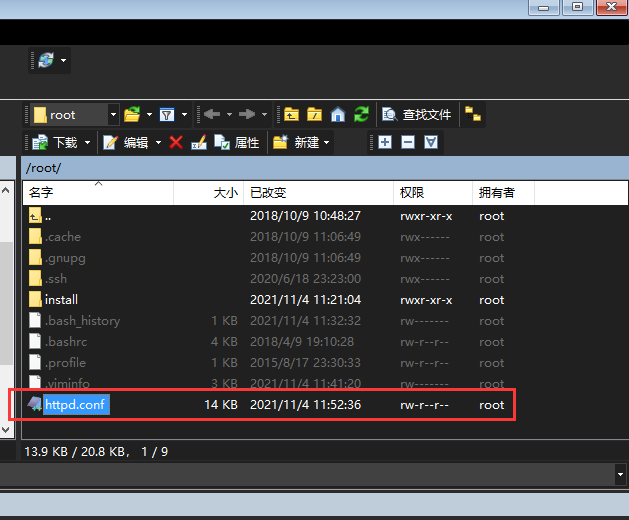
Task: Go back with the left arrow
Action: pos(212,115)
